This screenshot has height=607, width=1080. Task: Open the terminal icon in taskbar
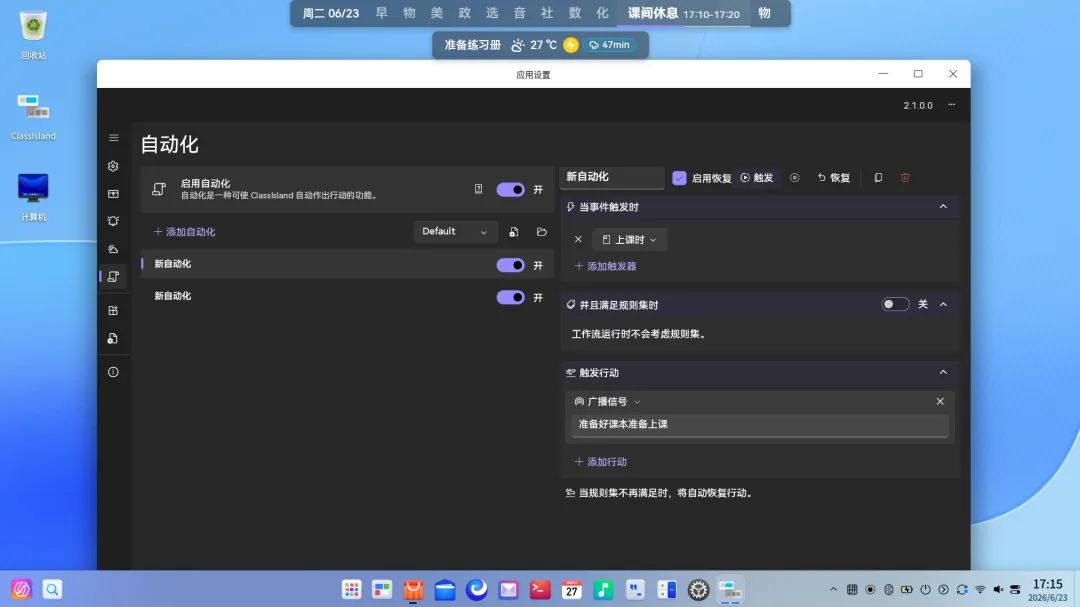[540, 590]
